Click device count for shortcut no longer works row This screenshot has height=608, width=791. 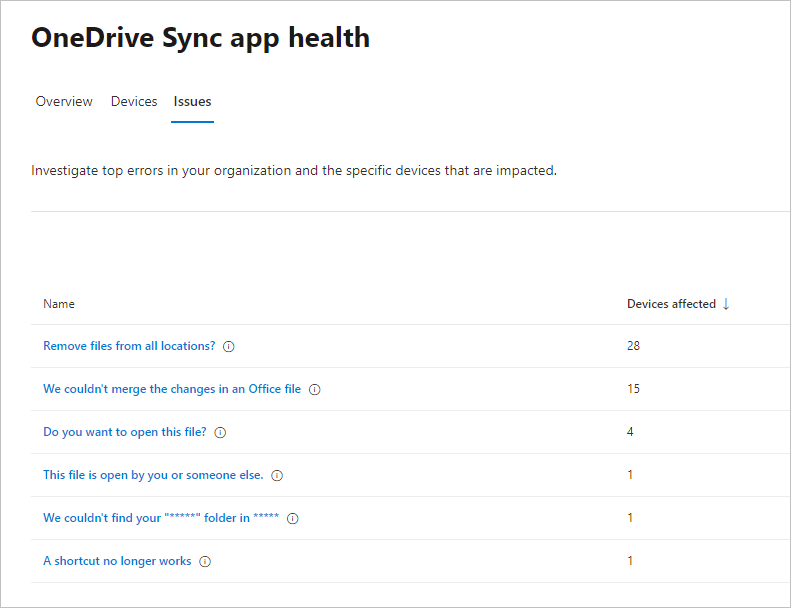pyautogui.click(x=630, y=561)
